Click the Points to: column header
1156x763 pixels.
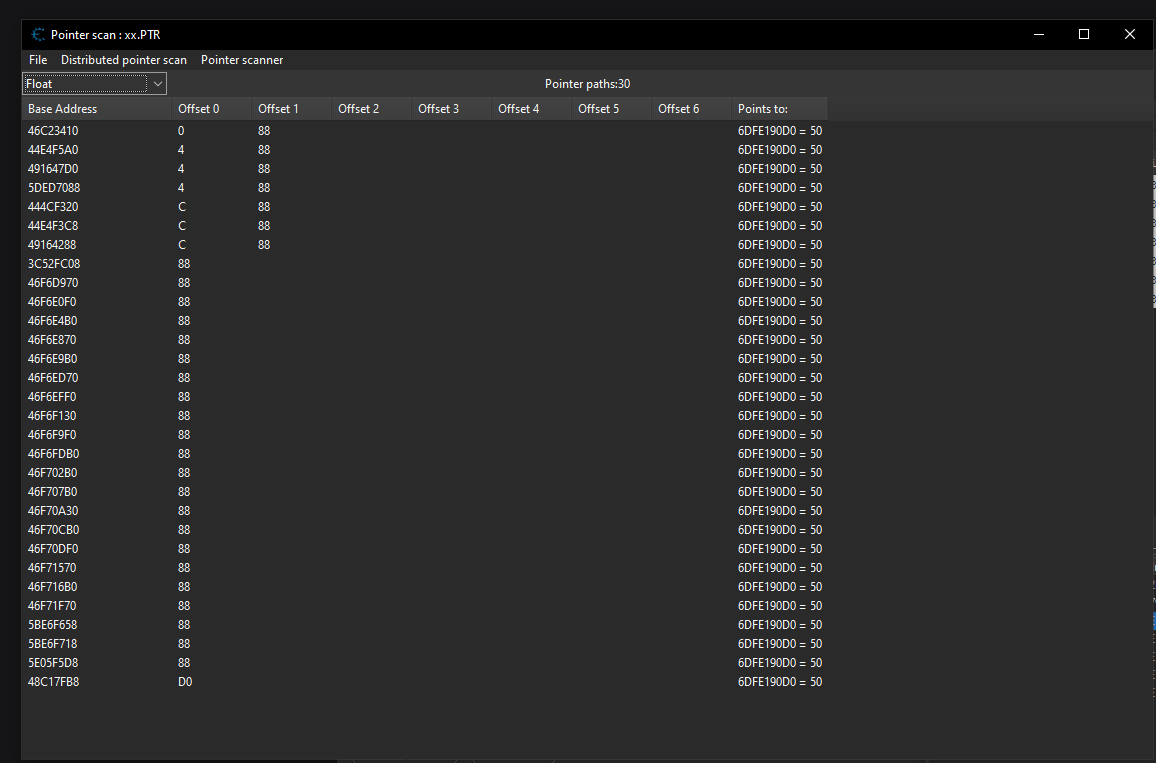[x=779, y=108]
